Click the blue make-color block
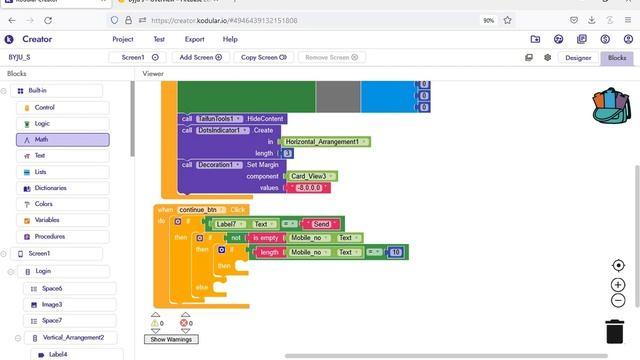 point(388,96)
